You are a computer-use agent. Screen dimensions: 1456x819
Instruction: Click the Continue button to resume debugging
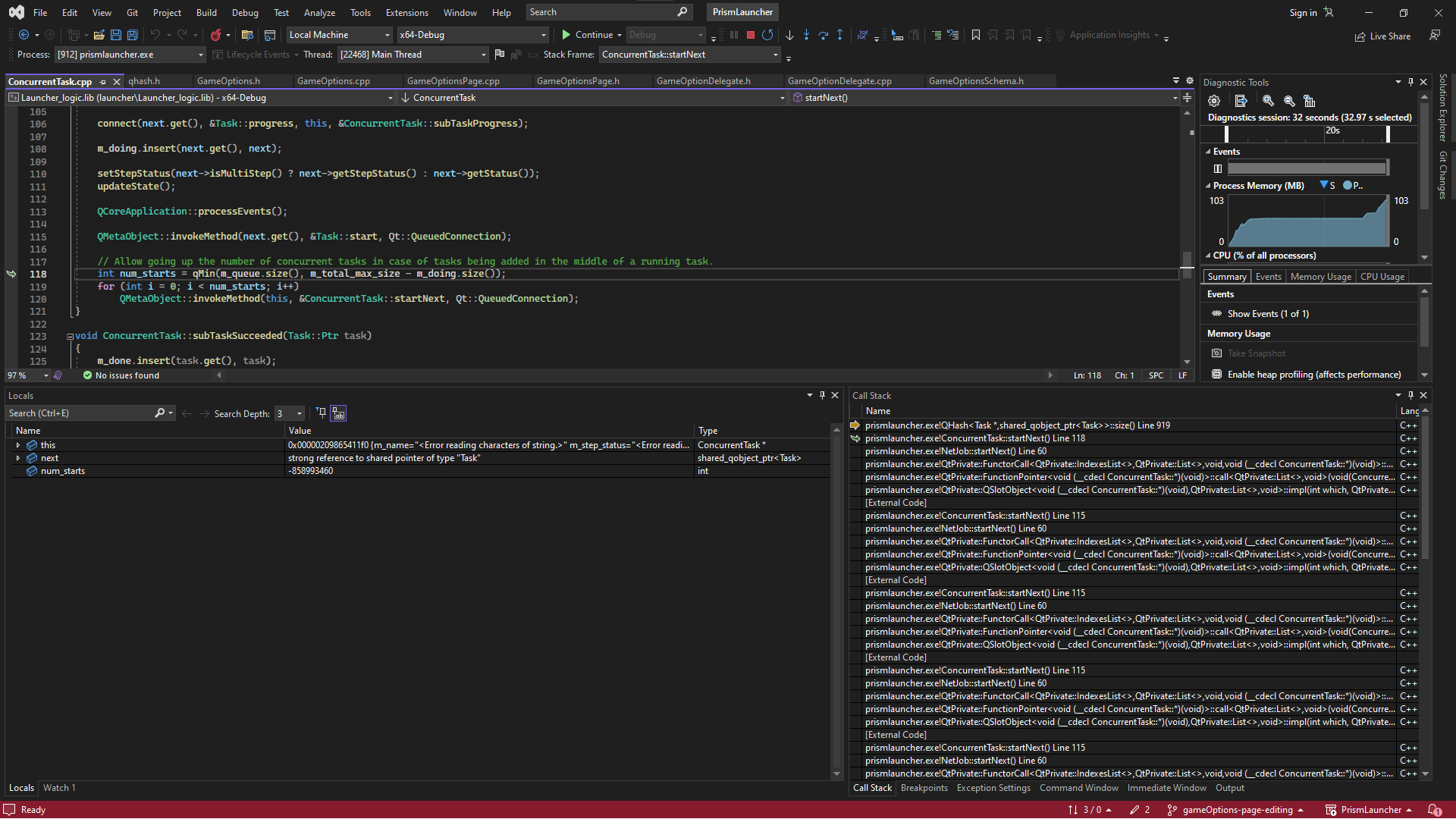(590, 34)
